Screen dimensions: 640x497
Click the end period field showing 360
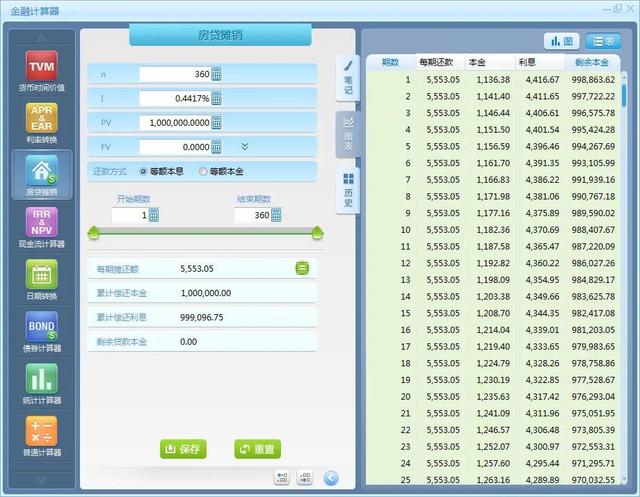pyautogui.click(x=253, y=215)
